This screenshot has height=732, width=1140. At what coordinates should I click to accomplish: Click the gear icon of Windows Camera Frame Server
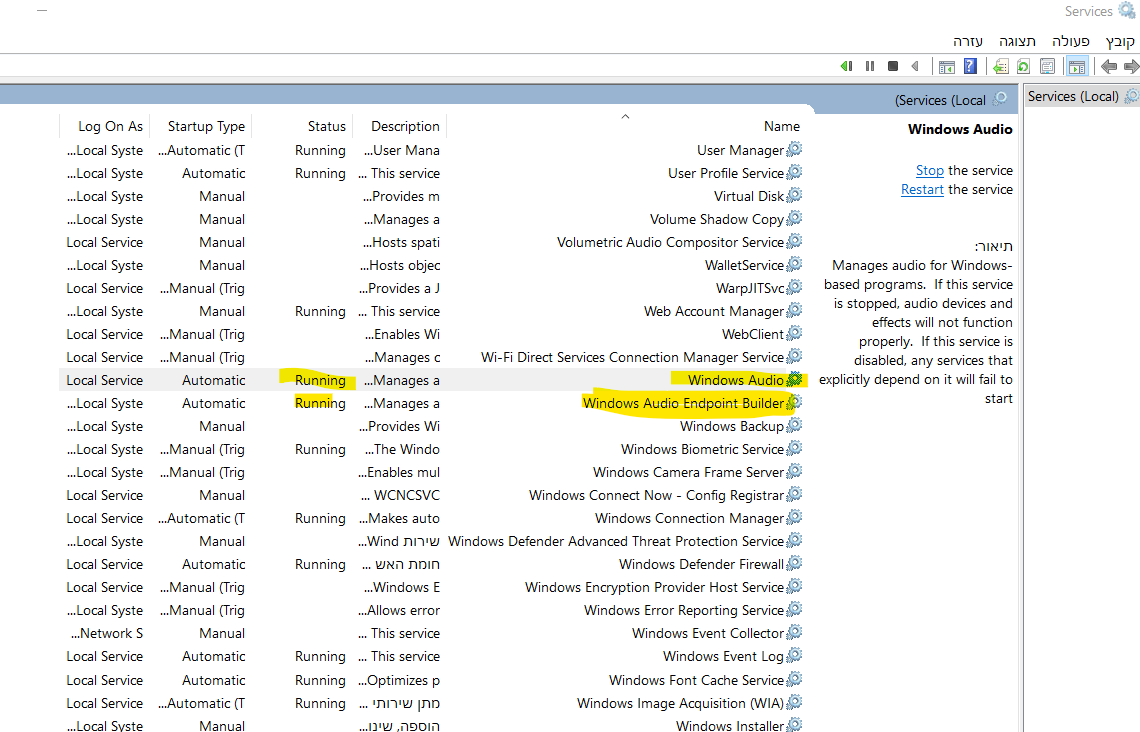[x=795, y=472]
